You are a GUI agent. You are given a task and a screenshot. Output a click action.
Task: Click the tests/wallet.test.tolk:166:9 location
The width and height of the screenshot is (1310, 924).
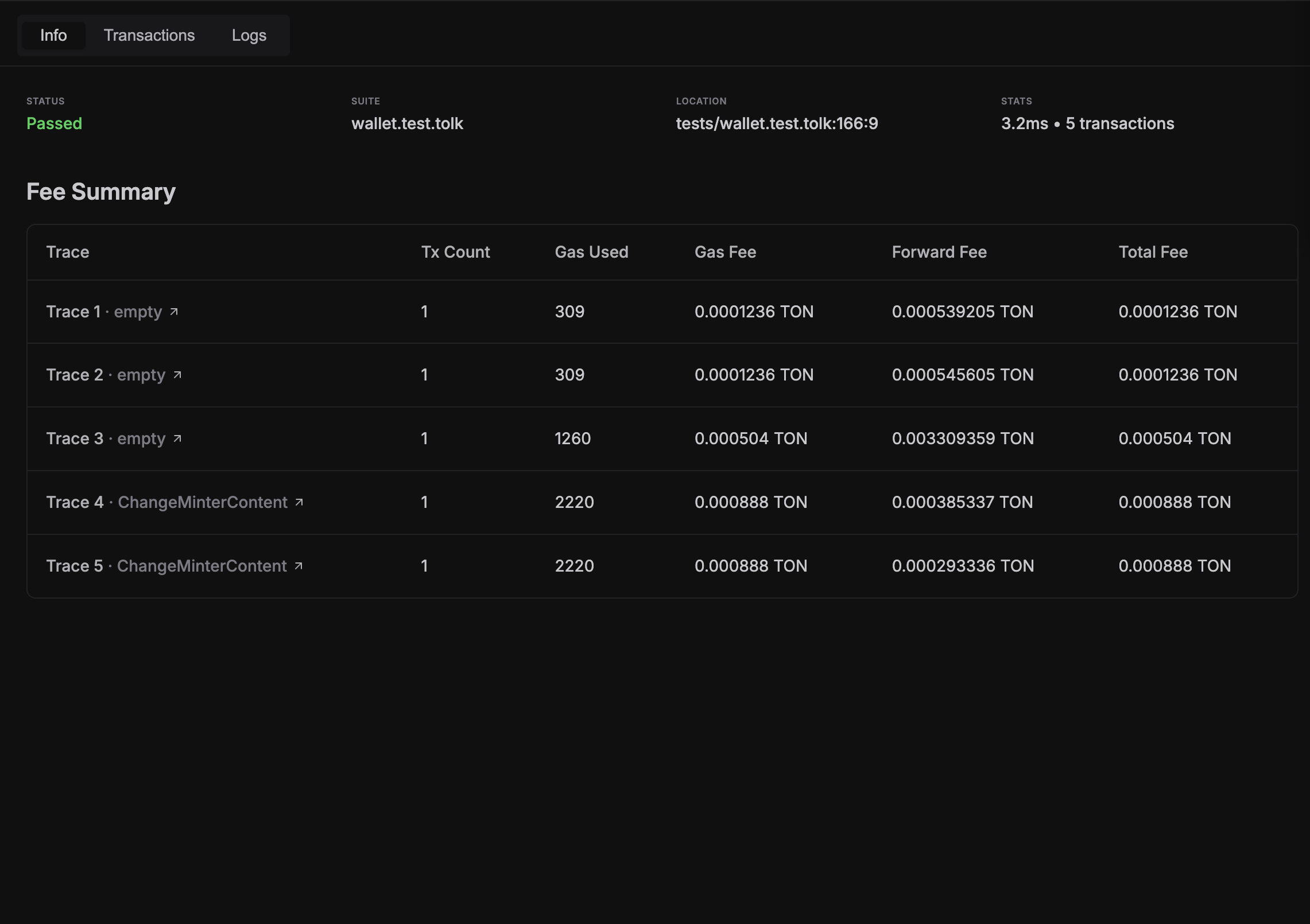(777, 123)
